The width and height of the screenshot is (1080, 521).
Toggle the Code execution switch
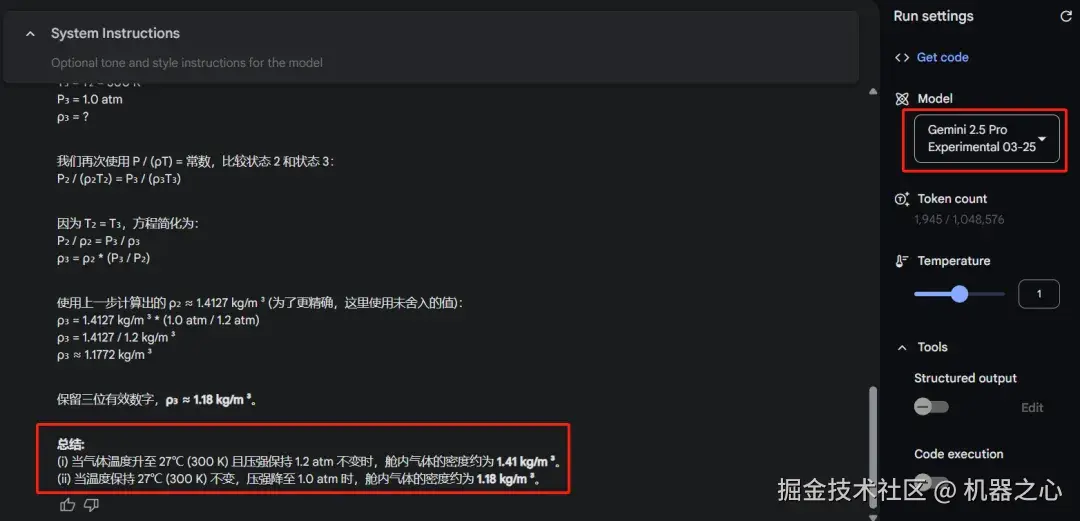tap(931, 480)
